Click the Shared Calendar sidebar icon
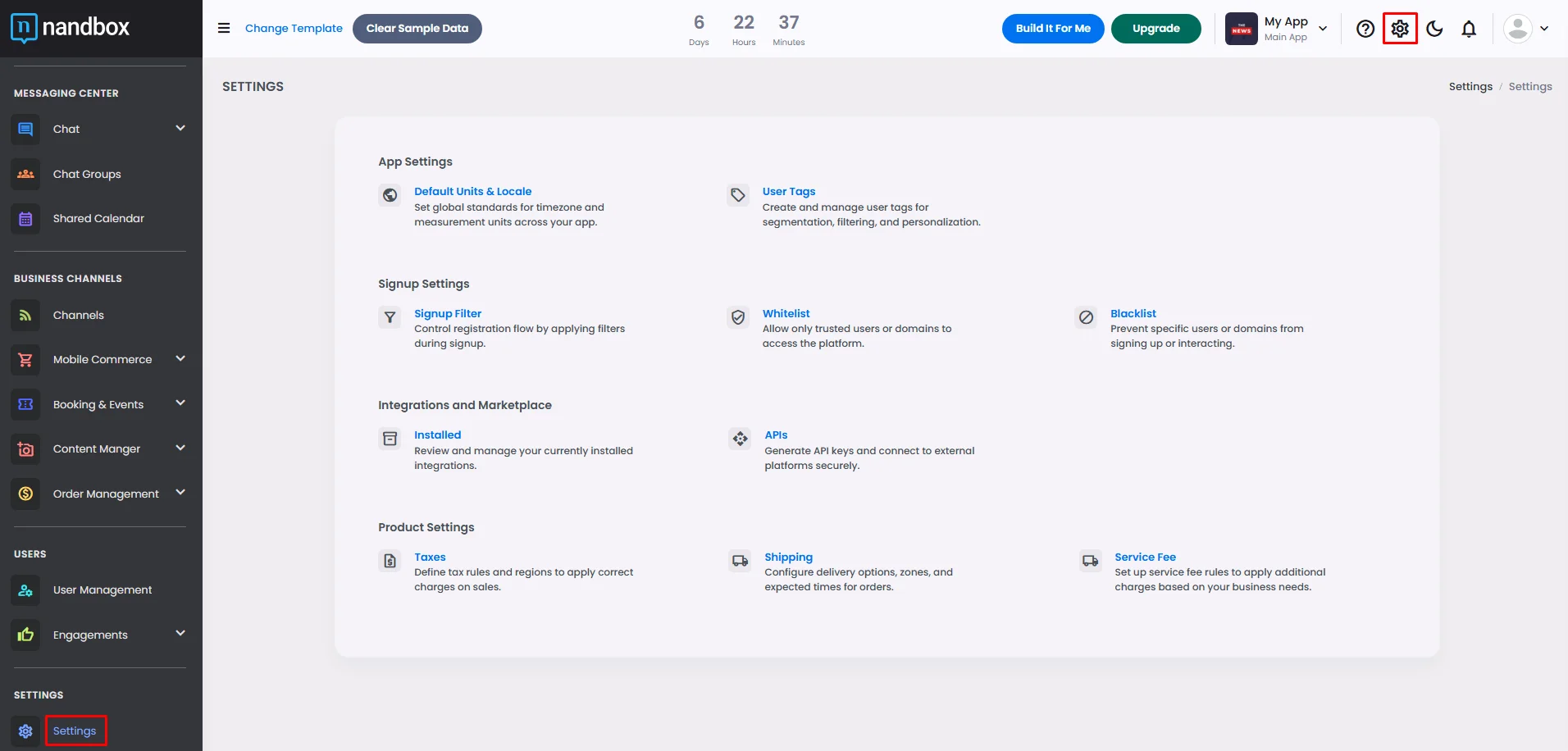 click(x=25, y=219)
